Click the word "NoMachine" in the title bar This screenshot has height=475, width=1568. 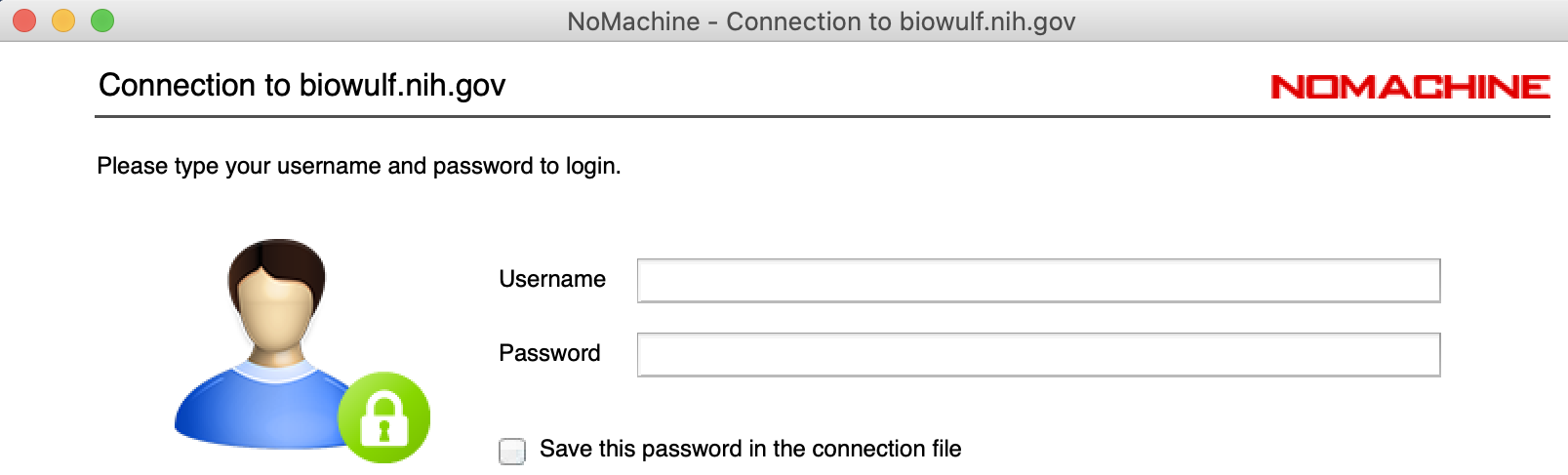point(633,21)
